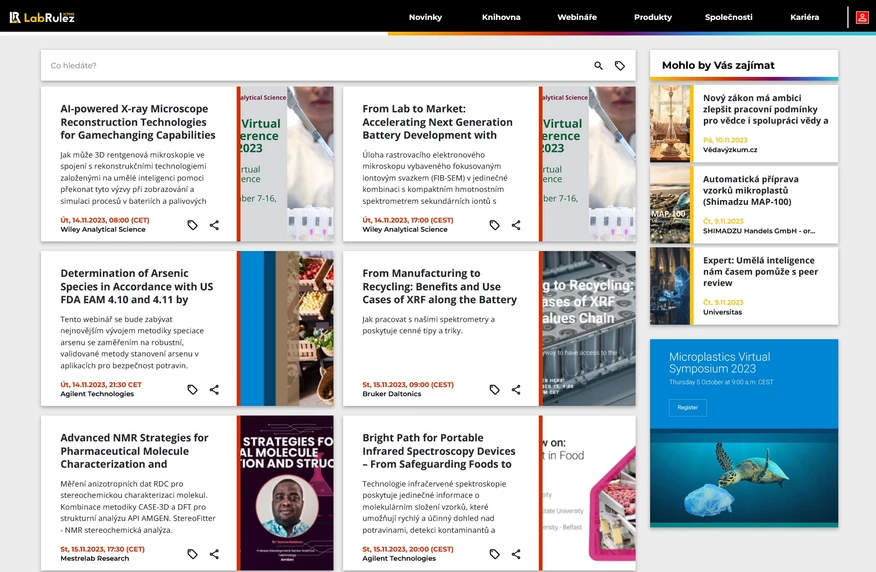Click thumbnail beside 'Nový zákon' article
The height and width of the screenshot is (572, 876).
click(x=670, y=123)
